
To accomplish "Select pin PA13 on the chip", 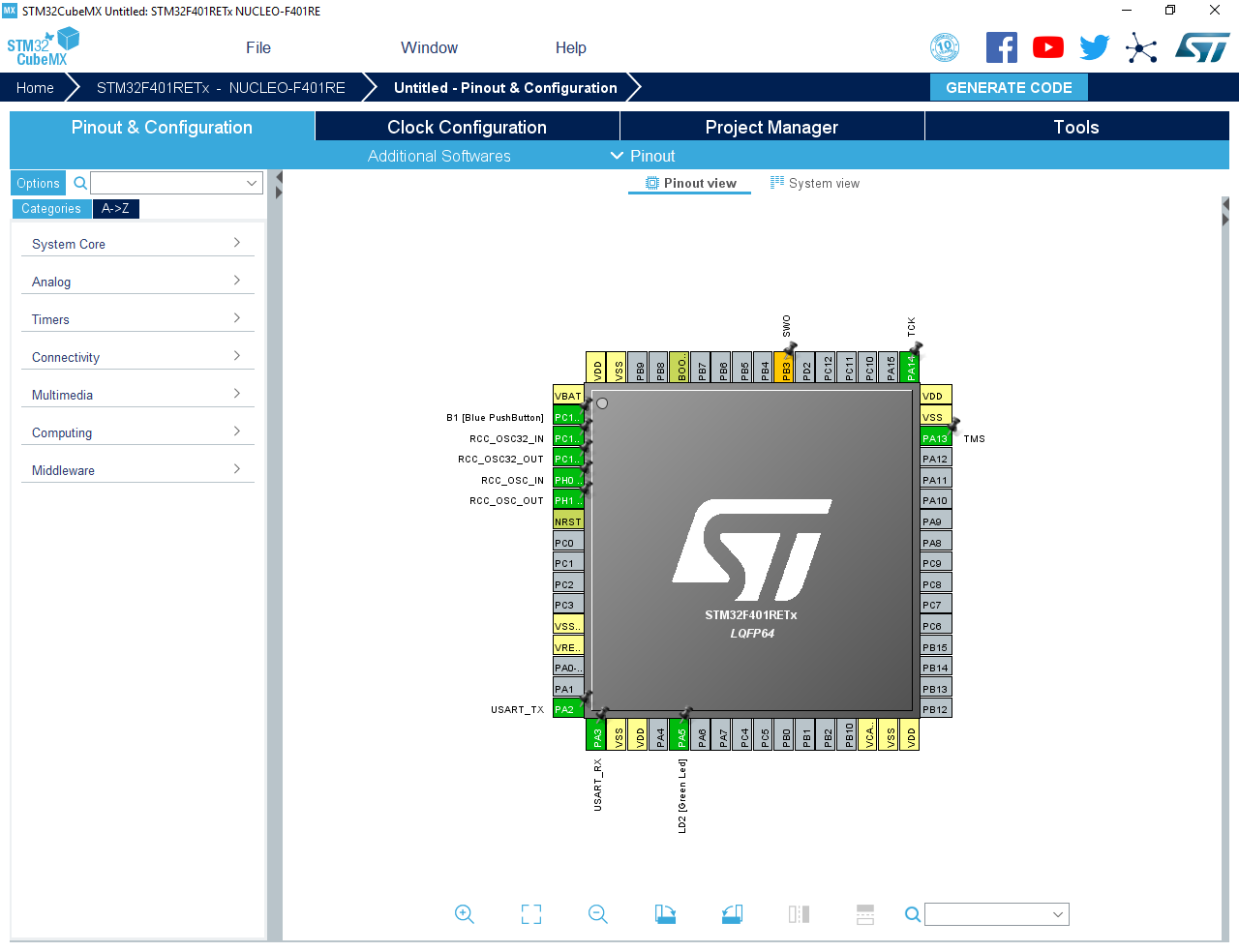I will tap(936, 438).
